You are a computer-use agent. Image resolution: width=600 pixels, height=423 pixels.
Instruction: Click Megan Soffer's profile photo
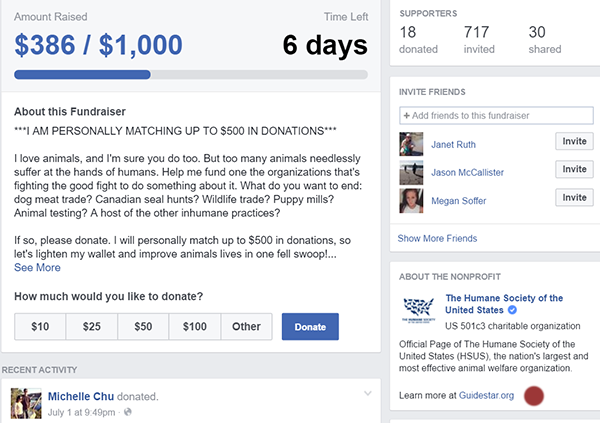click(x=411, y=201)
